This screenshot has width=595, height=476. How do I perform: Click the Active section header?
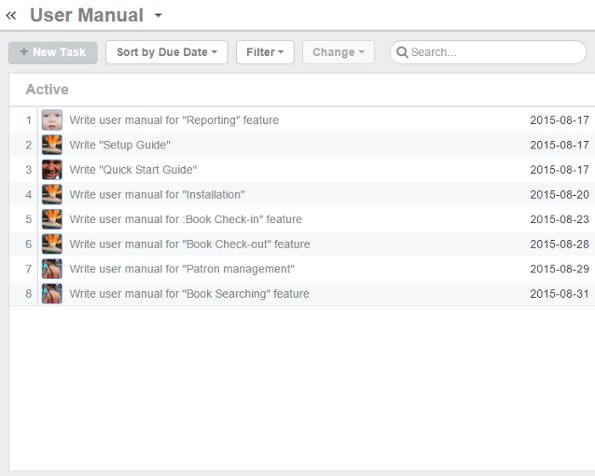click(x=47, y=90)
